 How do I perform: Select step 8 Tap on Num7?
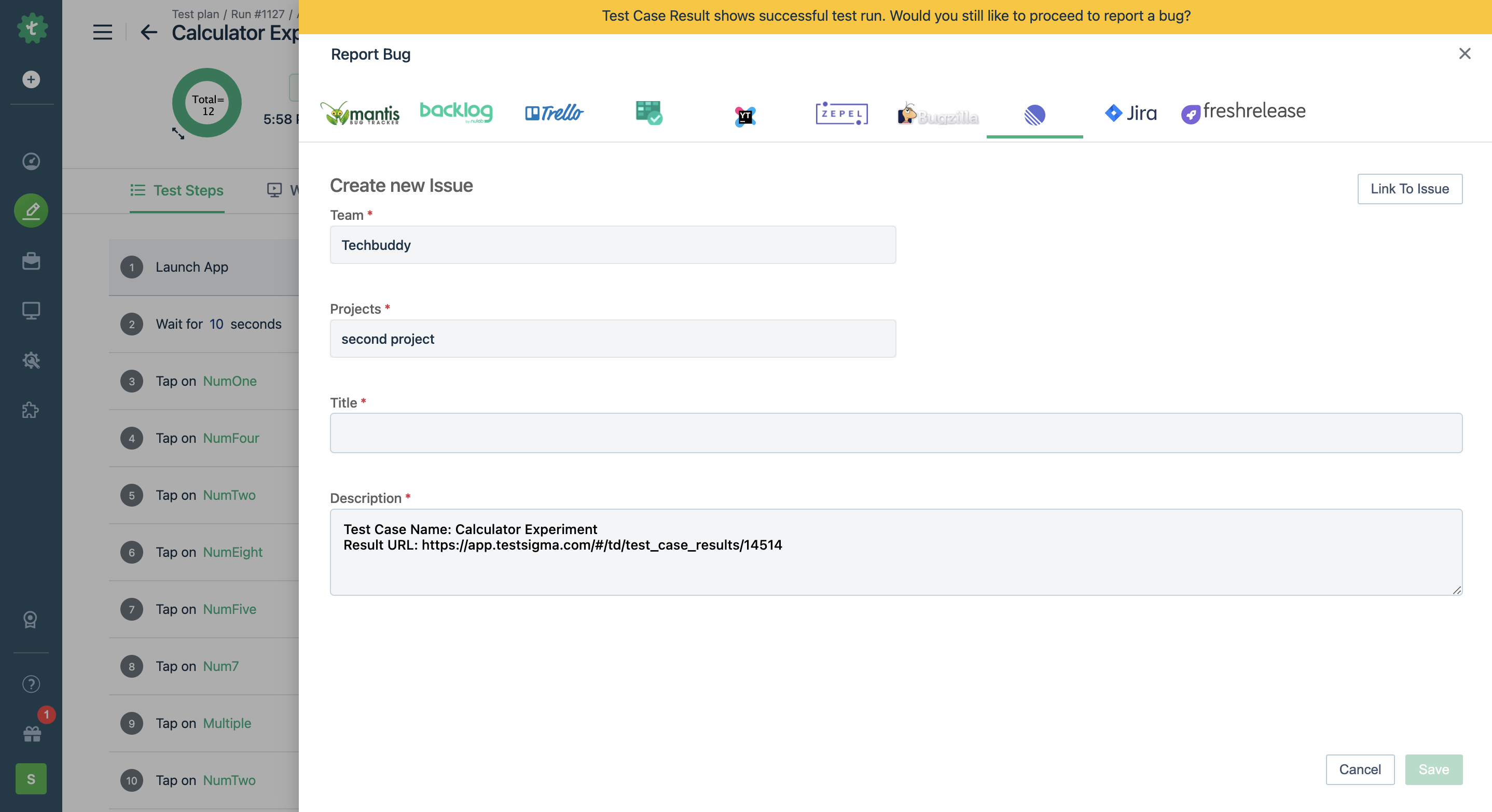click(x=204, y=666)
